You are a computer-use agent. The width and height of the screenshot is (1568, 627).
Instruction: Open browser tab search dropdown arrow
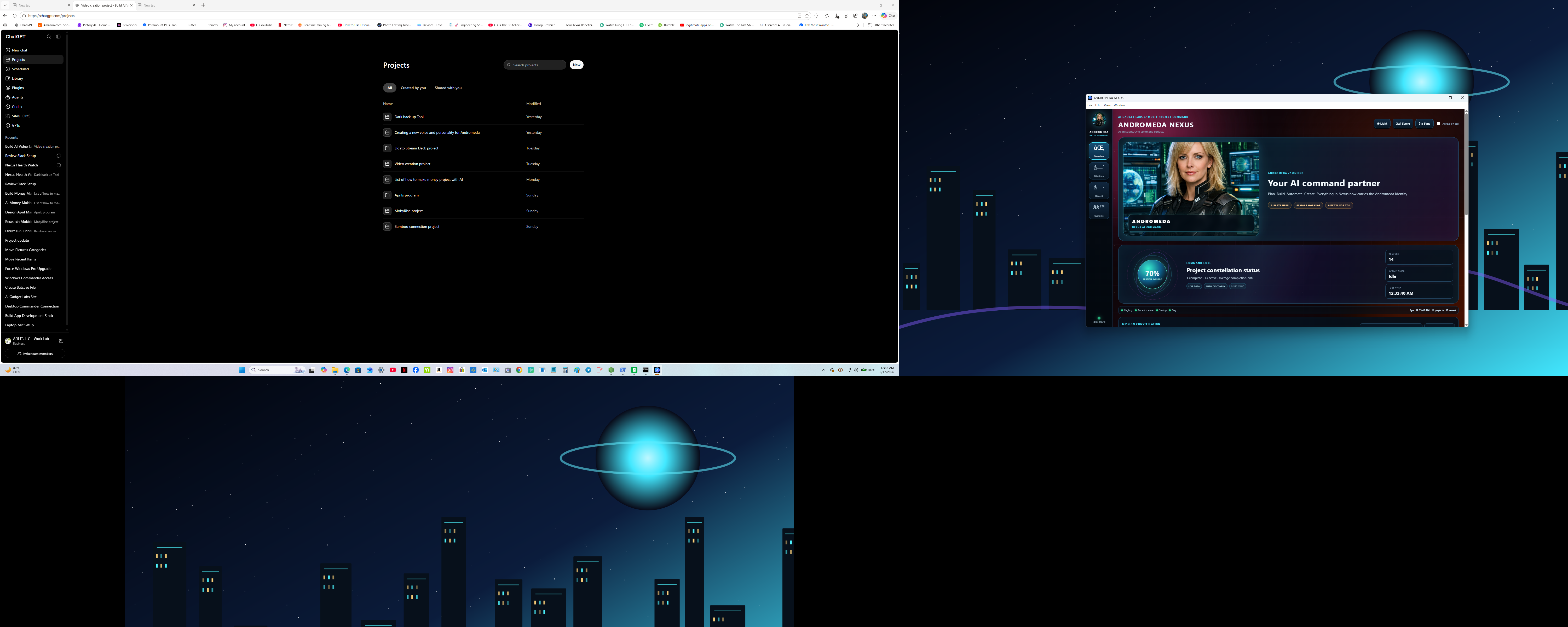(x=5, y=5)
